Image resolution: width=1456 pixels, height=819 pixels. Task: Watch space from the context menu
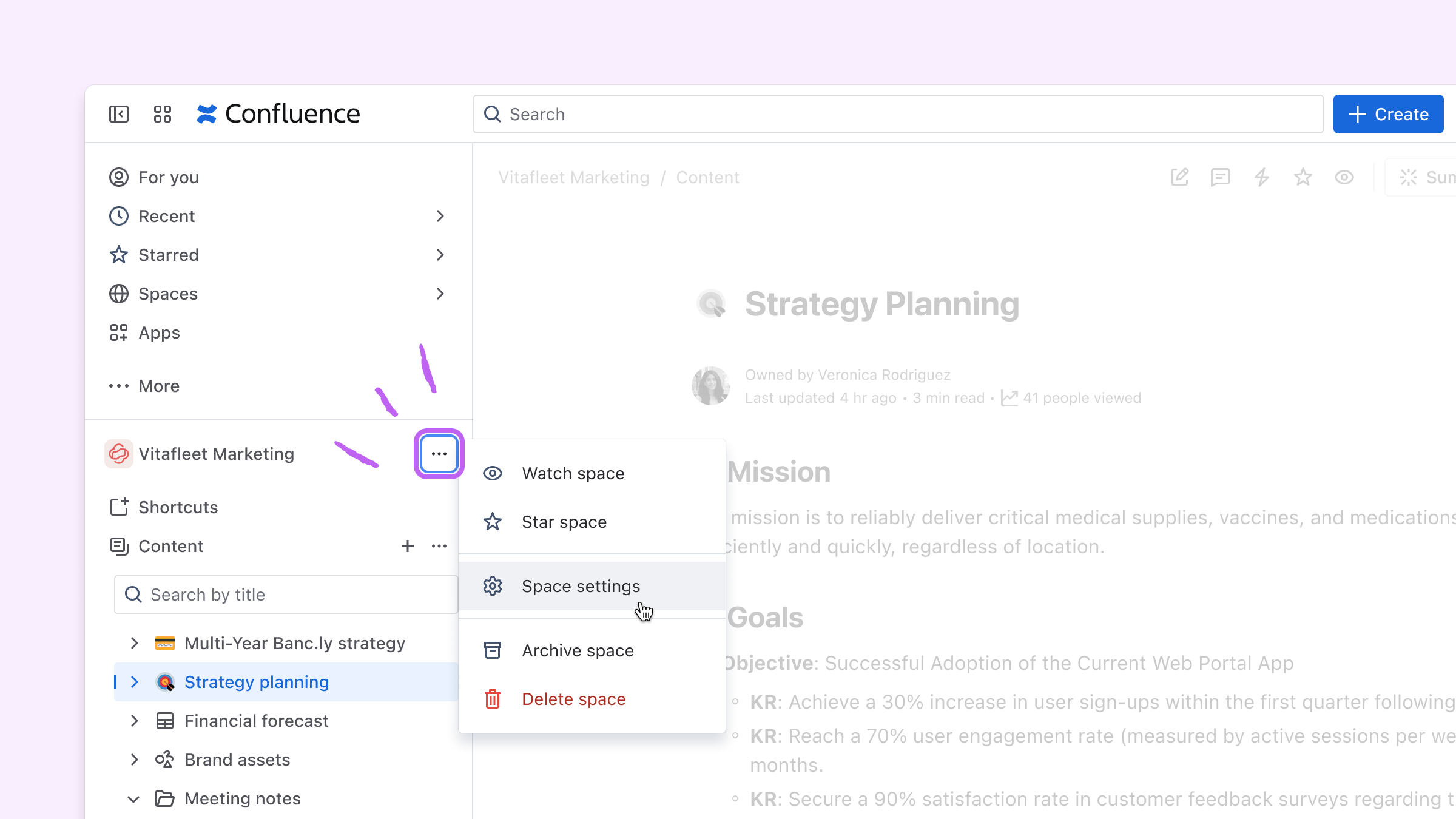click(573, 473)
